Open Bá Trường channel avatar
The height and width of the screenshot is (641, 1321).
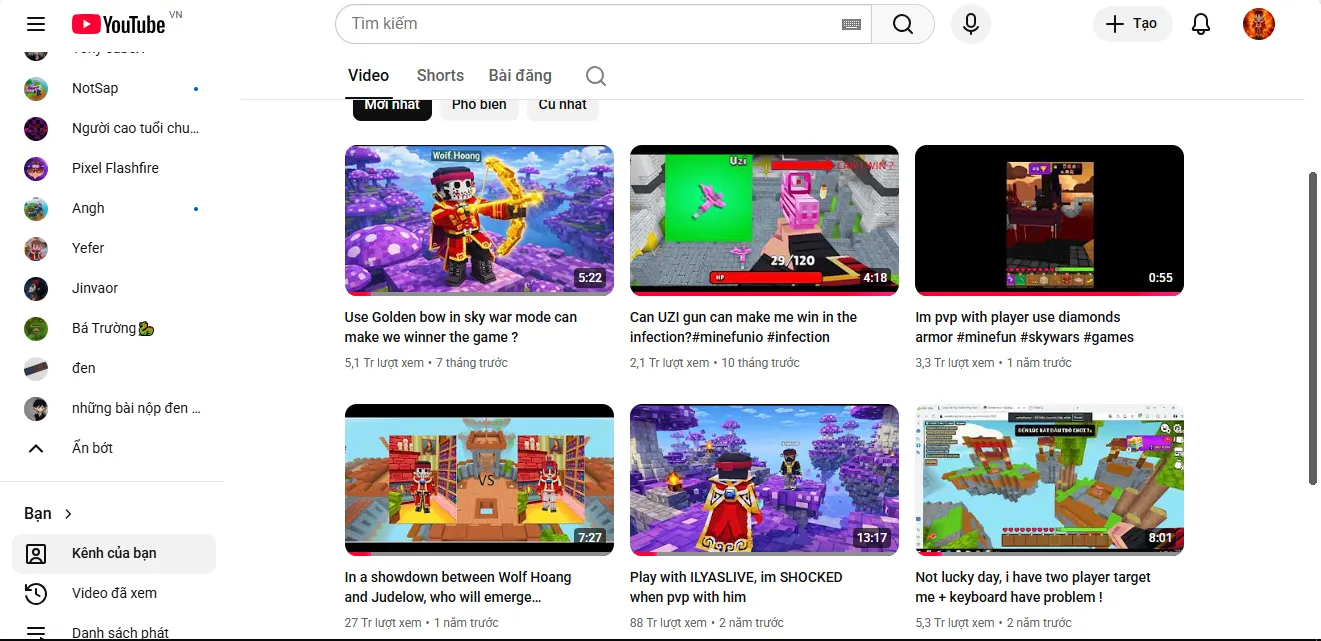click(36, 328)
